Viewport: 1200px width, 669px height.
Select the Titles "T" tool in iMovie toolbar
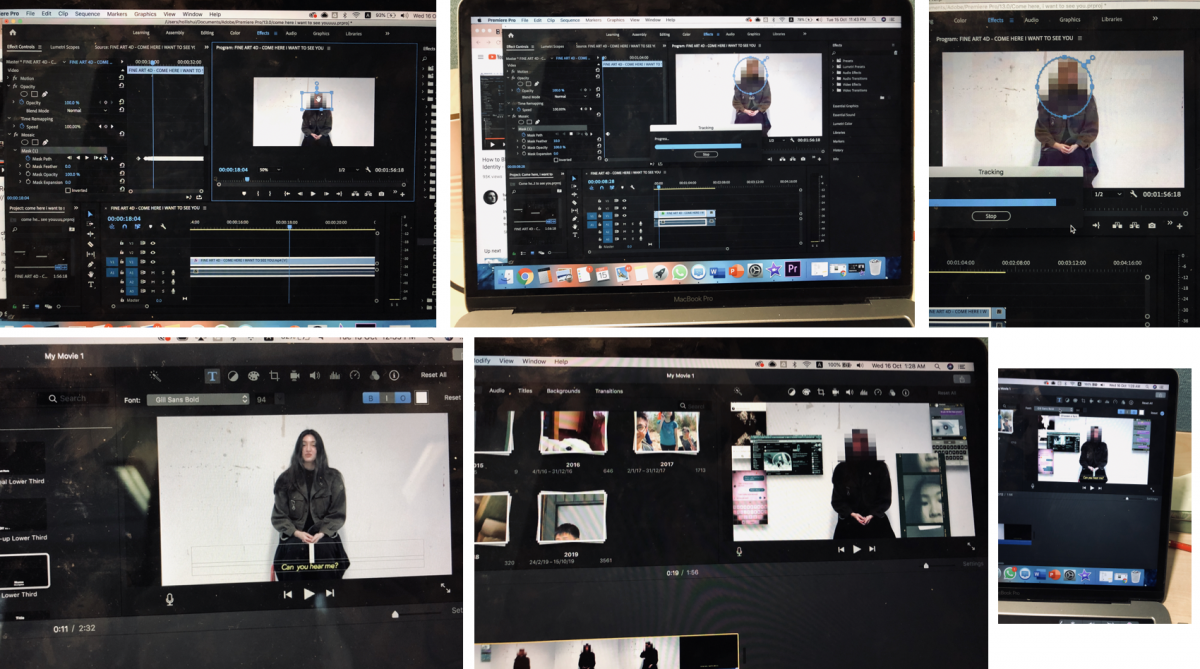(212, 376)
